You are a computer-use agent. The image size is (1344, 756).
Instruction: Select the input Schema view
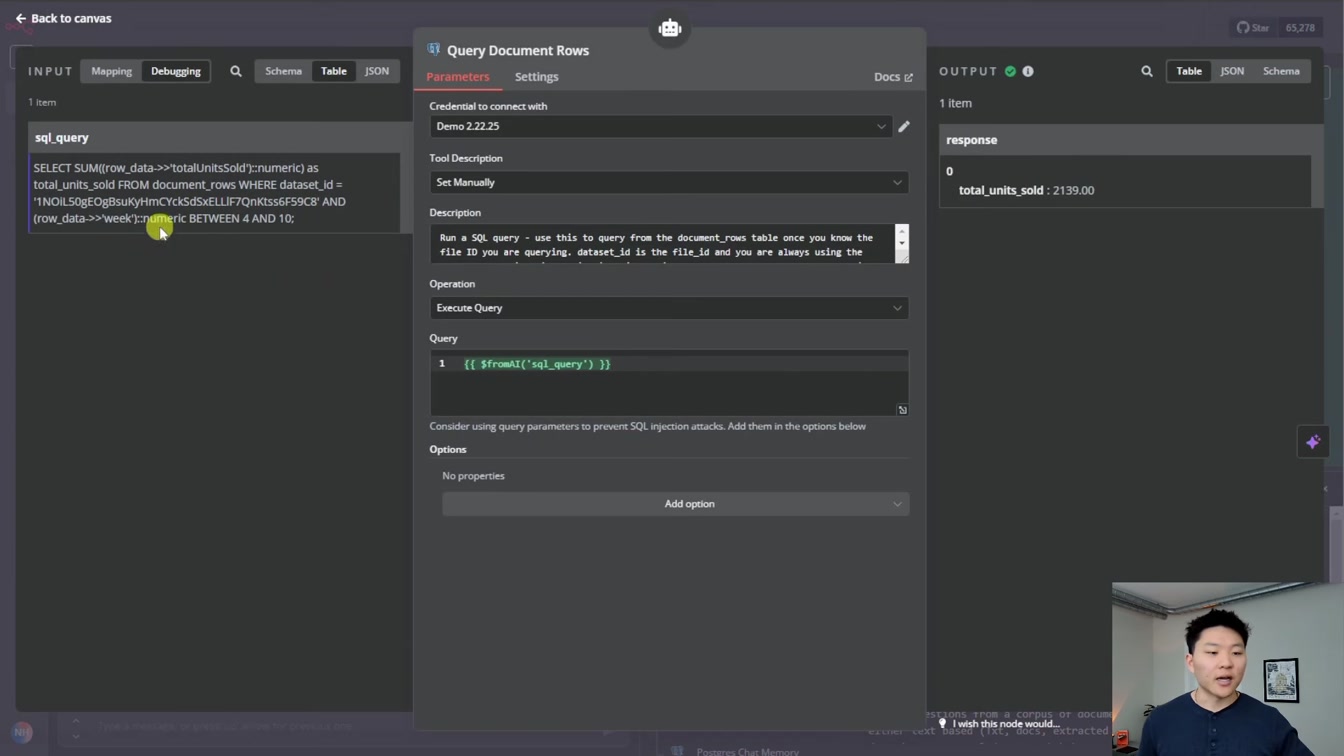(283, 71)
